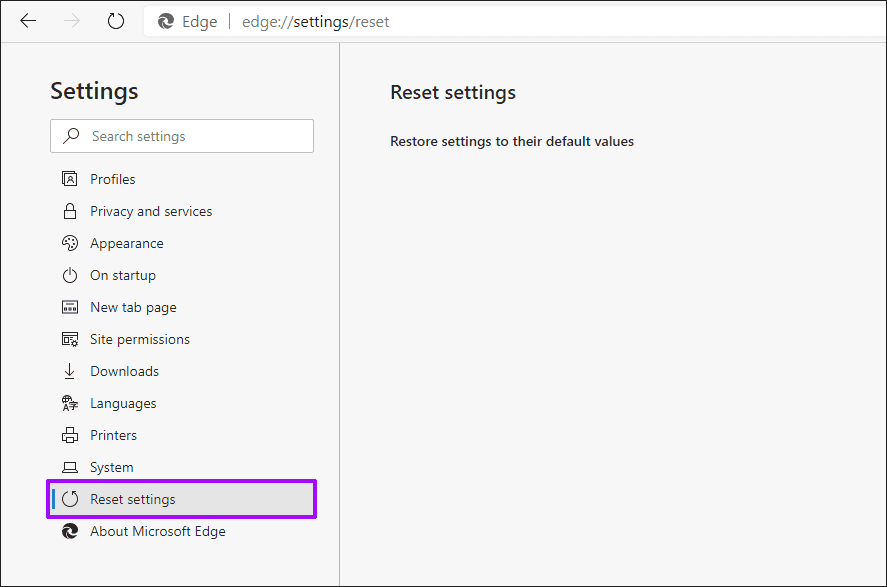Image resolution: width=887 pixels, height=587 pixels.
Task: Open About Microsoft Edge page
Action: click(x=157, y=532)
